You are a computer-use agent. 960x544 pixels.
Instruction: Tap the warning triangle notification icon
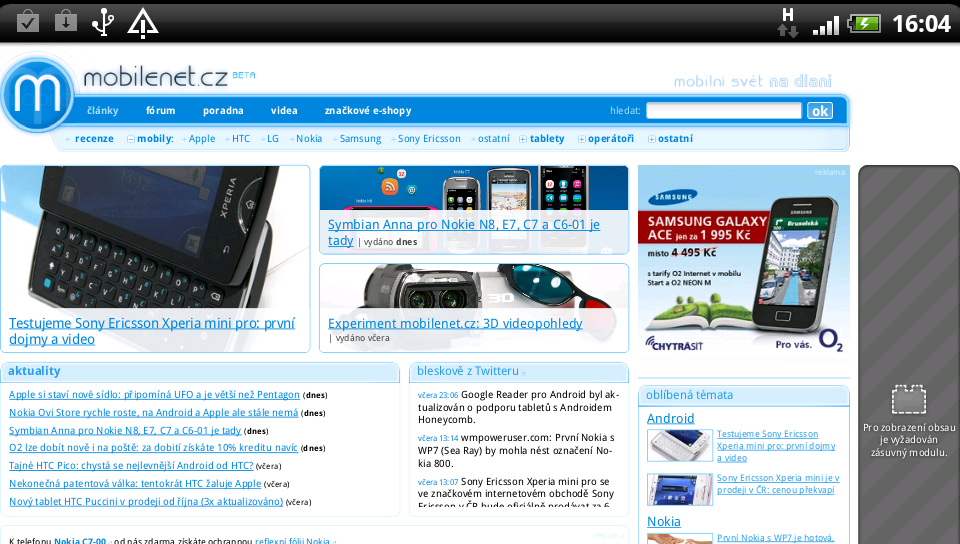143,22
